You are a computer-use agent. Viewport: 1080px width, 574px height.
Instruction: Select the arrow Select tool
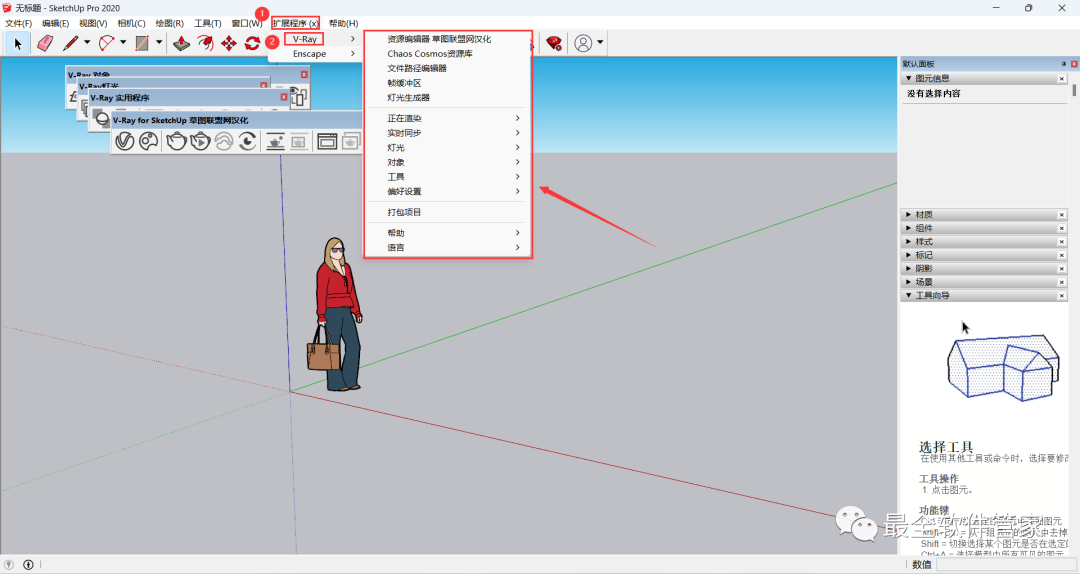18,43
